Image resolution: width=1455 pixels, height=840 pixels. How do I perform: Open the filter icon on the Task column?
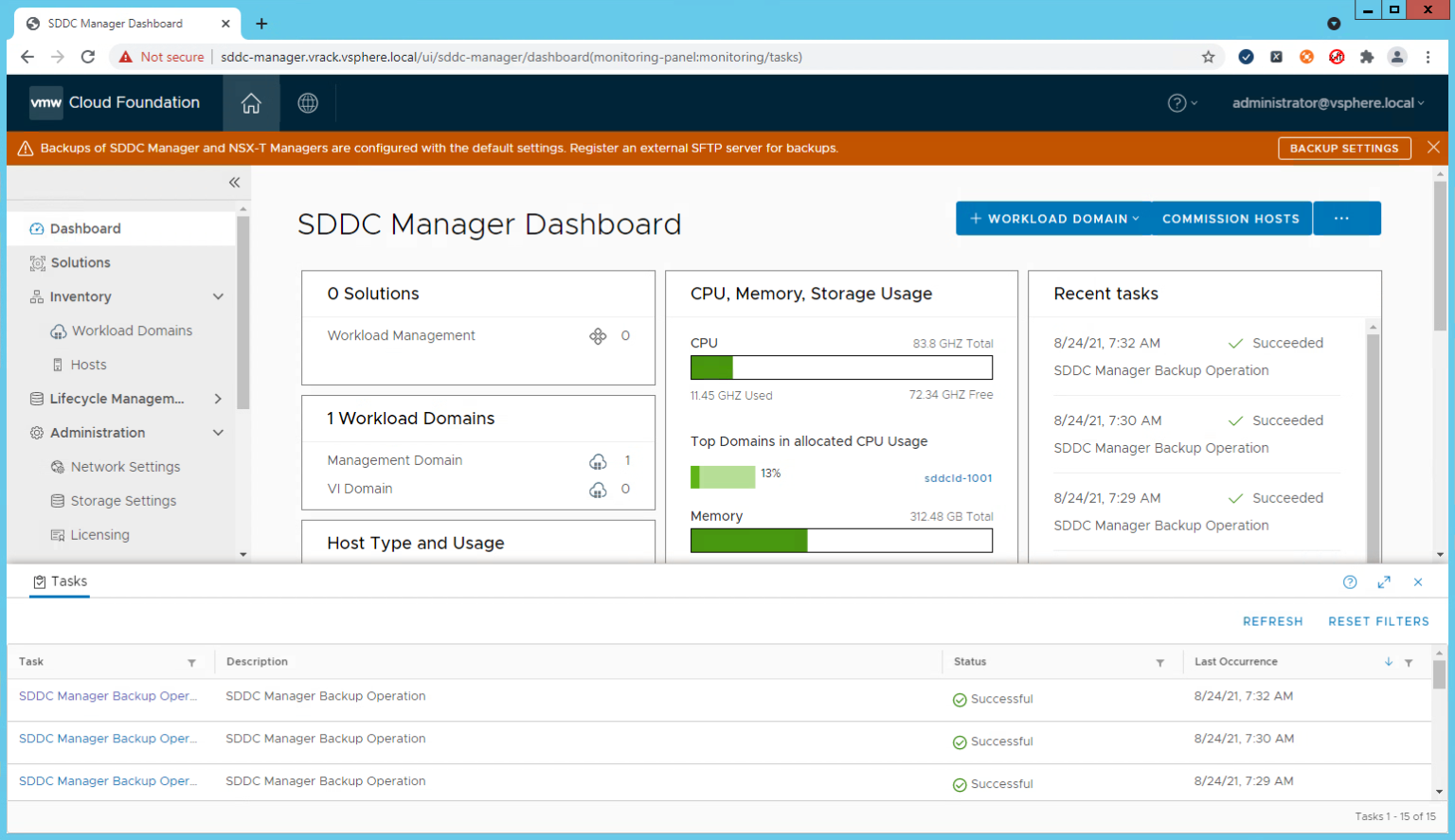(x=192, y=662)
